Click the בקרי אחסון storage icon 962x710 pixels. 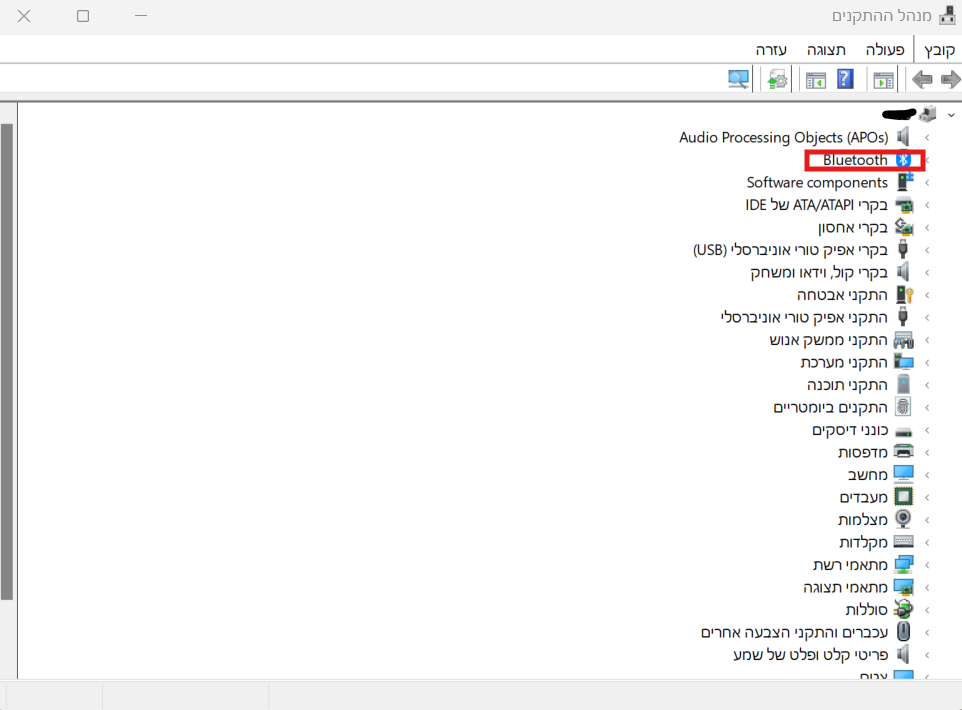pos(904,227)
